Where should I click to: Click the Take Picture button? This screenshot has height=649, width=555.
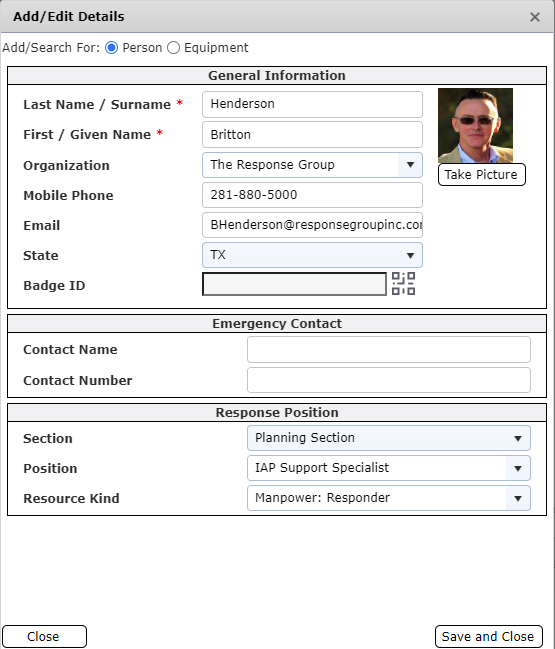tap(482, 175)
